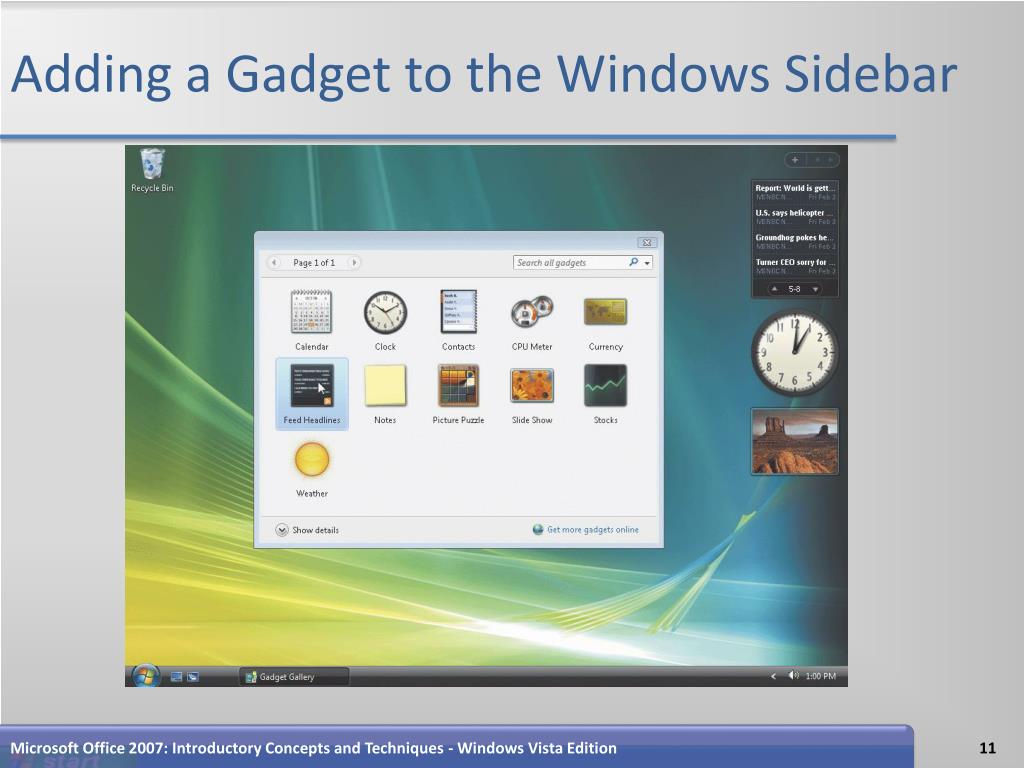Pick the Stocks gadget icon
1024x768 pixels.
point(605,385)
